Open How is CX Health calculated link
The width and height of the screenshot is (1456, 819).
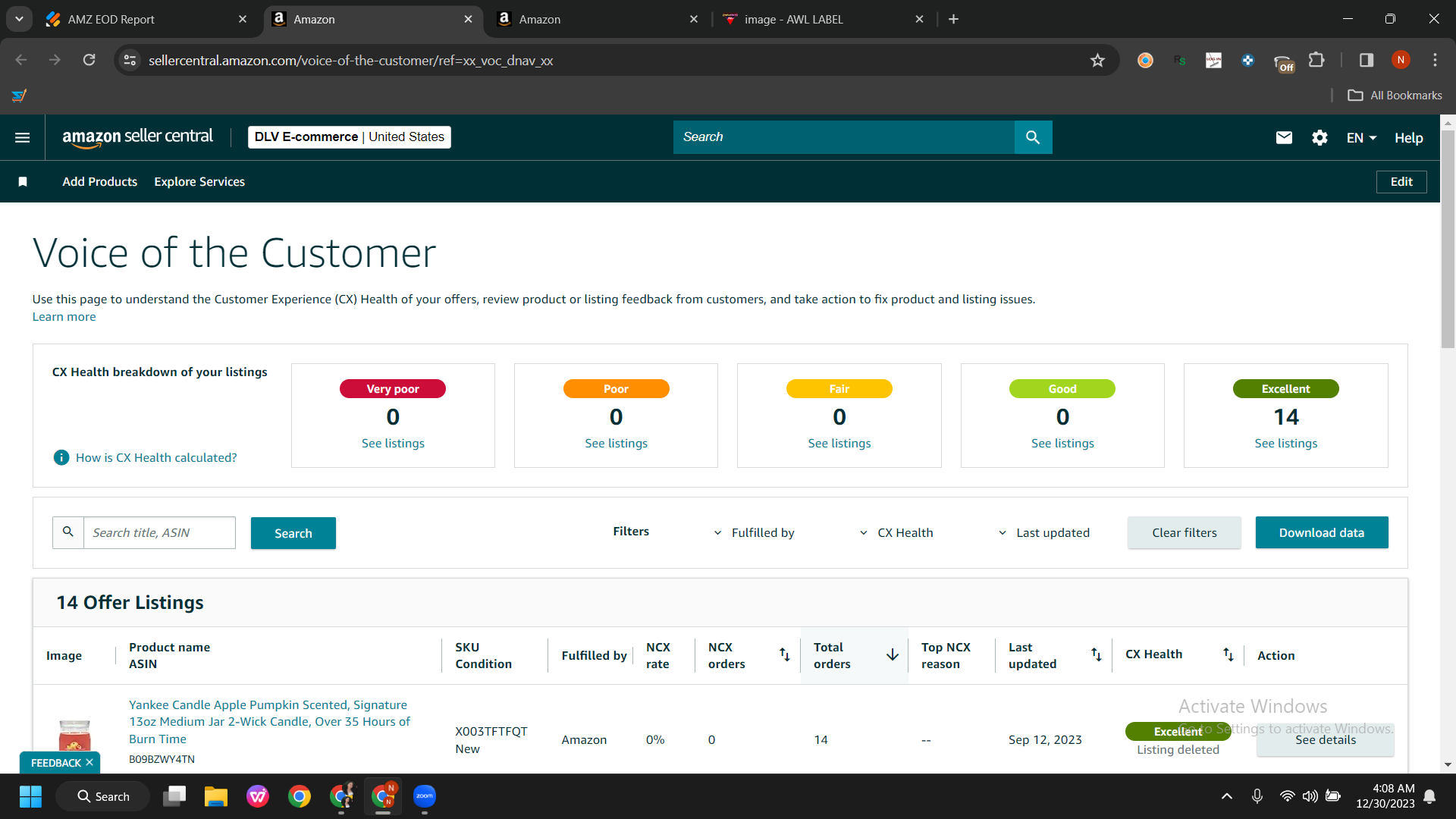tap(156, 457)
